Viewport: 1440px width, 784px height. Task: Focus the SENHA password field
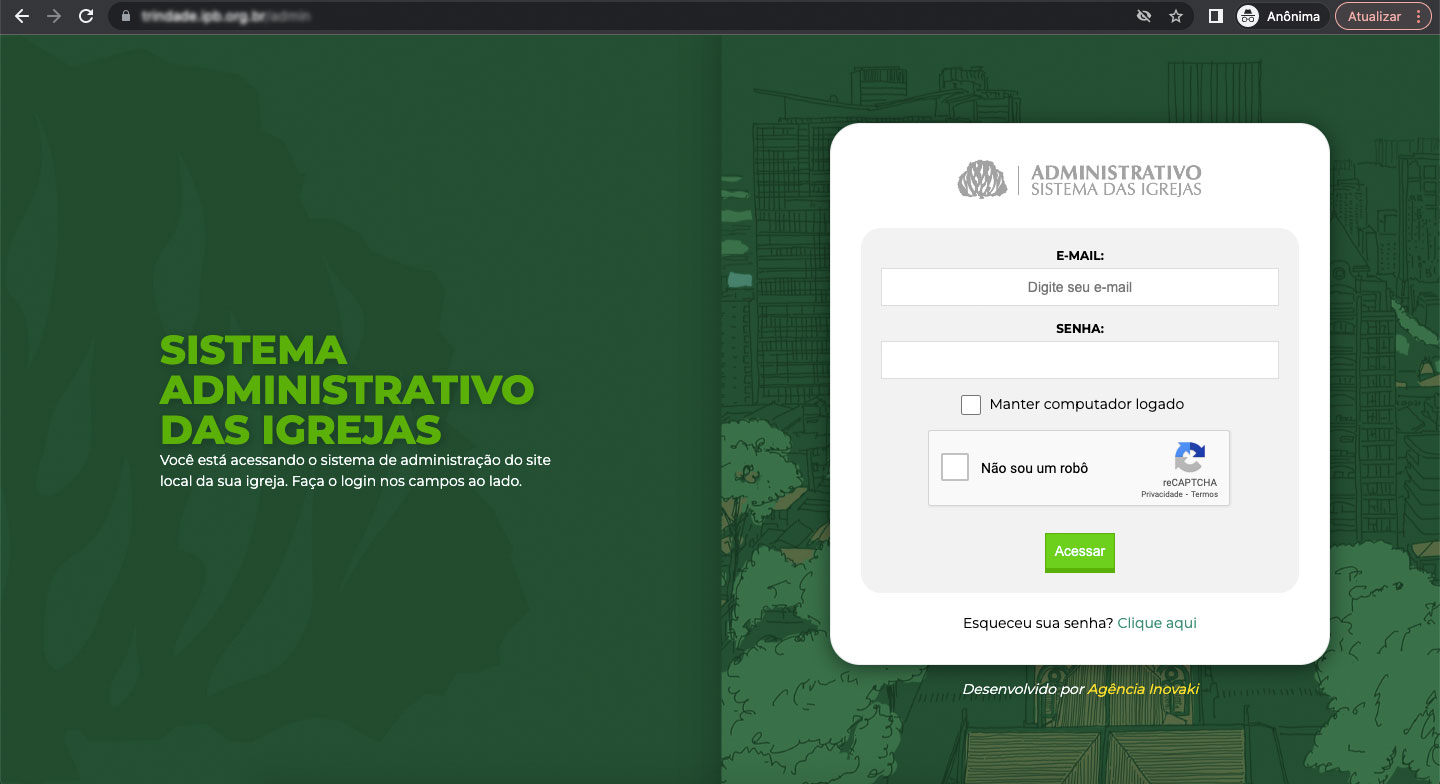(x=1079, y=360)
